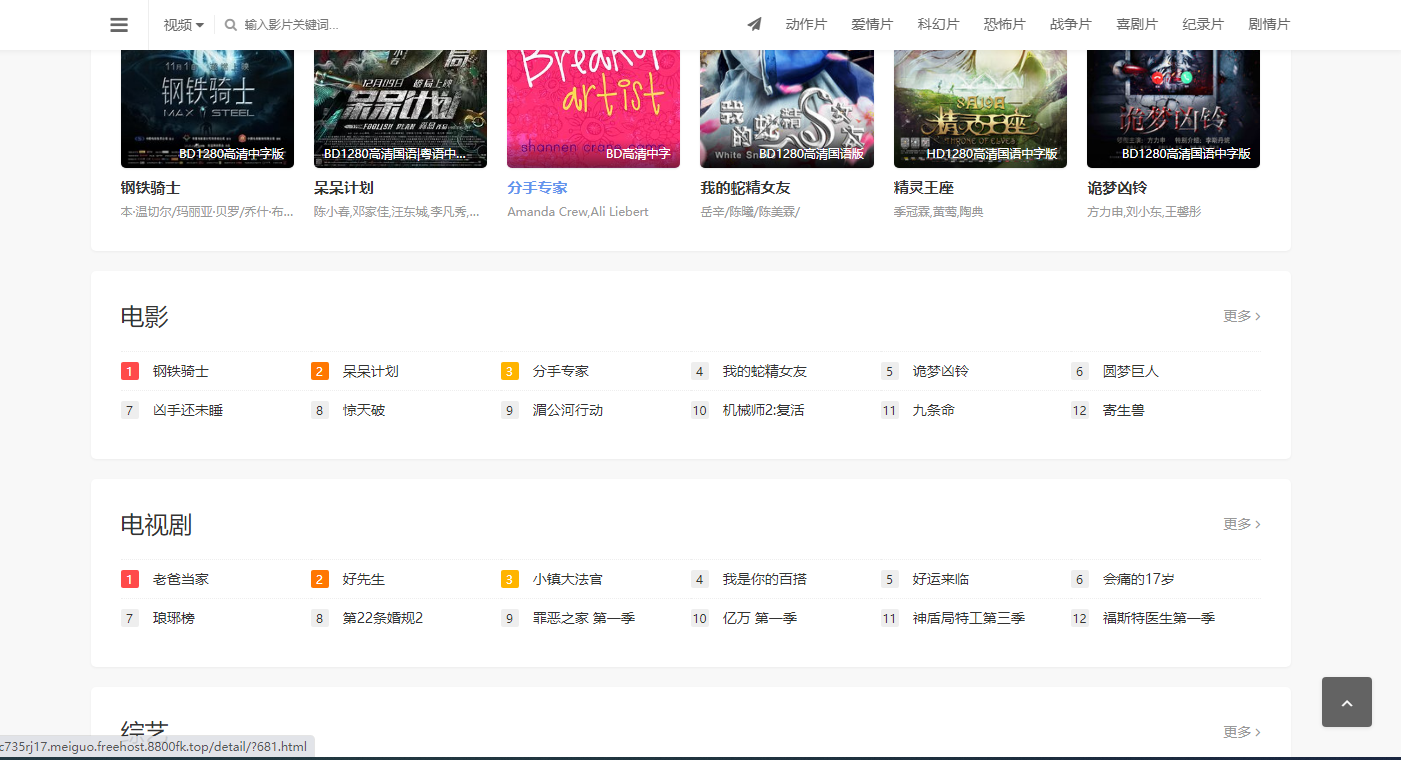Click the scroll-to-top arrow button

click(1347, 702)
